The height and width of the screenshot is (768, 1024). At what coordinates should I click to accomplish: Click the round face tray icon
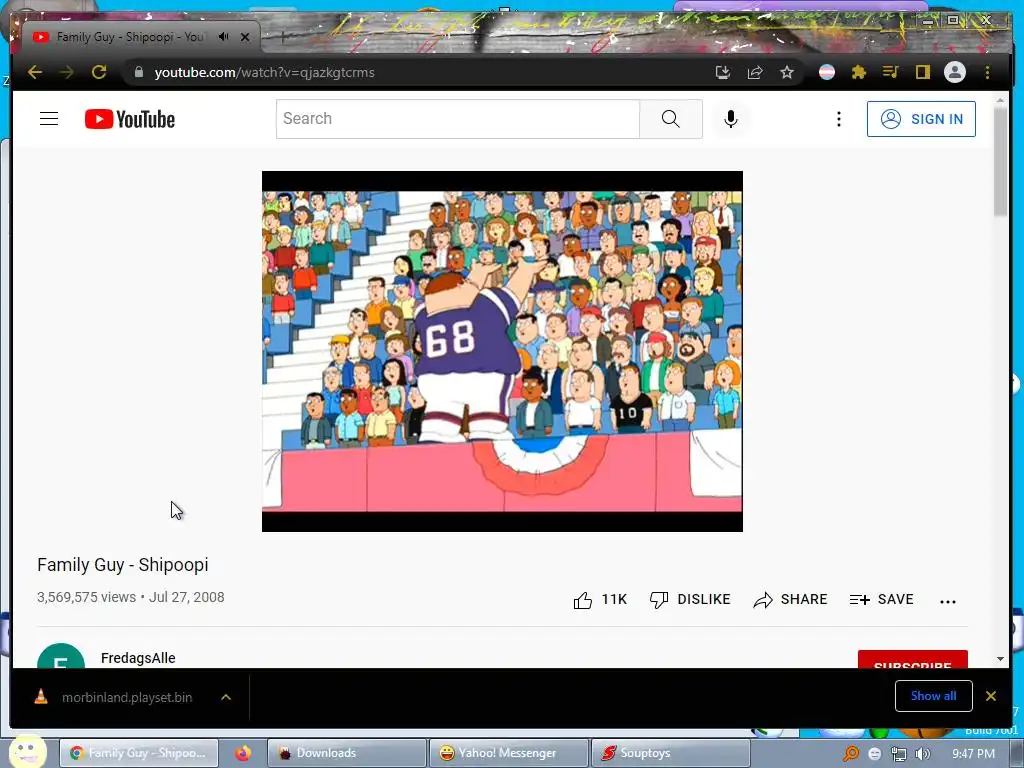(875, 754)
